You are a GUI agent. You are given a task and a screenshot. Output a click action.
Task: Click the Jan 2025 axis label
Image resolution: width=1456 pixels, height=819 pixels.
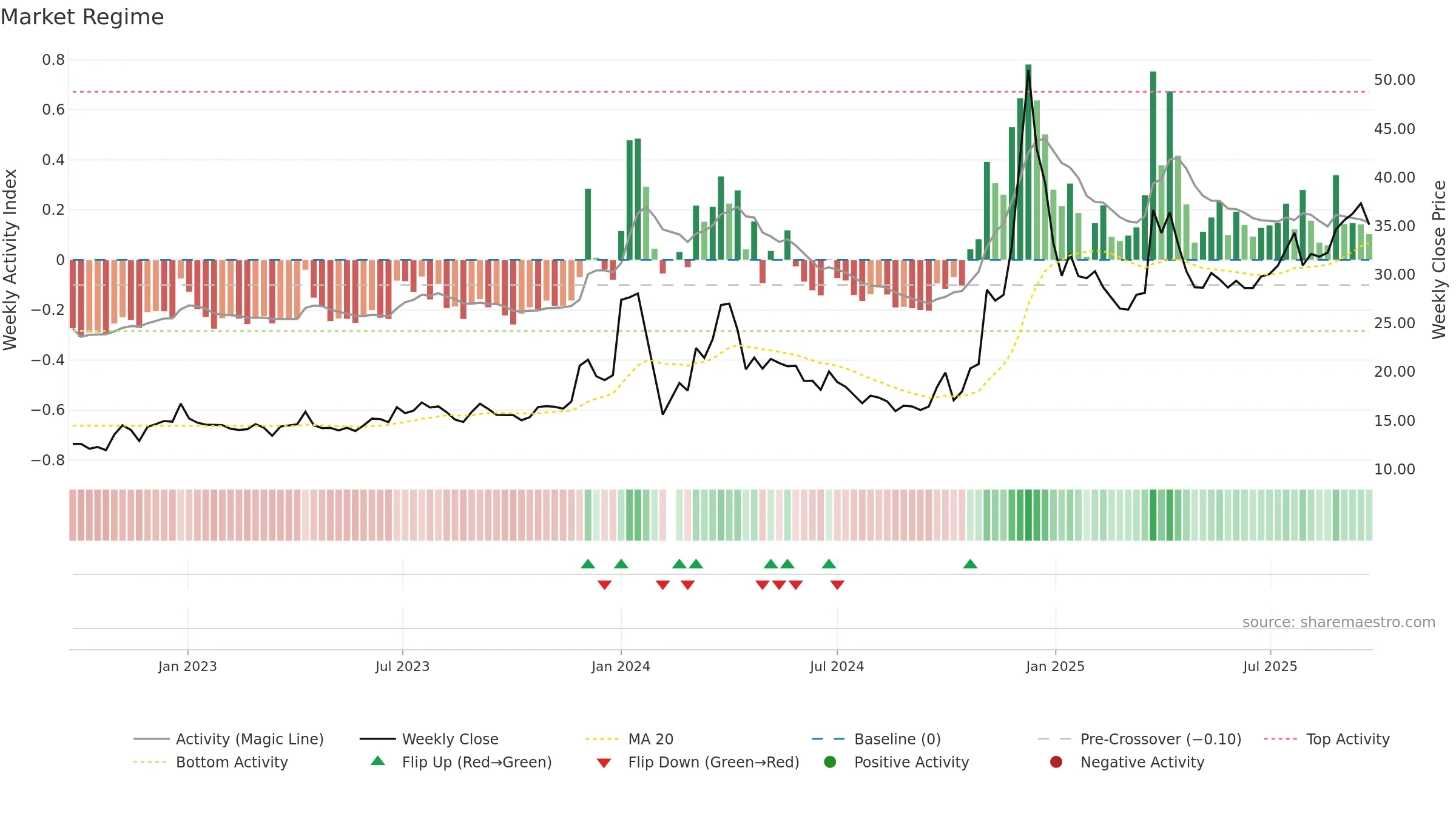coord(1055,666)
